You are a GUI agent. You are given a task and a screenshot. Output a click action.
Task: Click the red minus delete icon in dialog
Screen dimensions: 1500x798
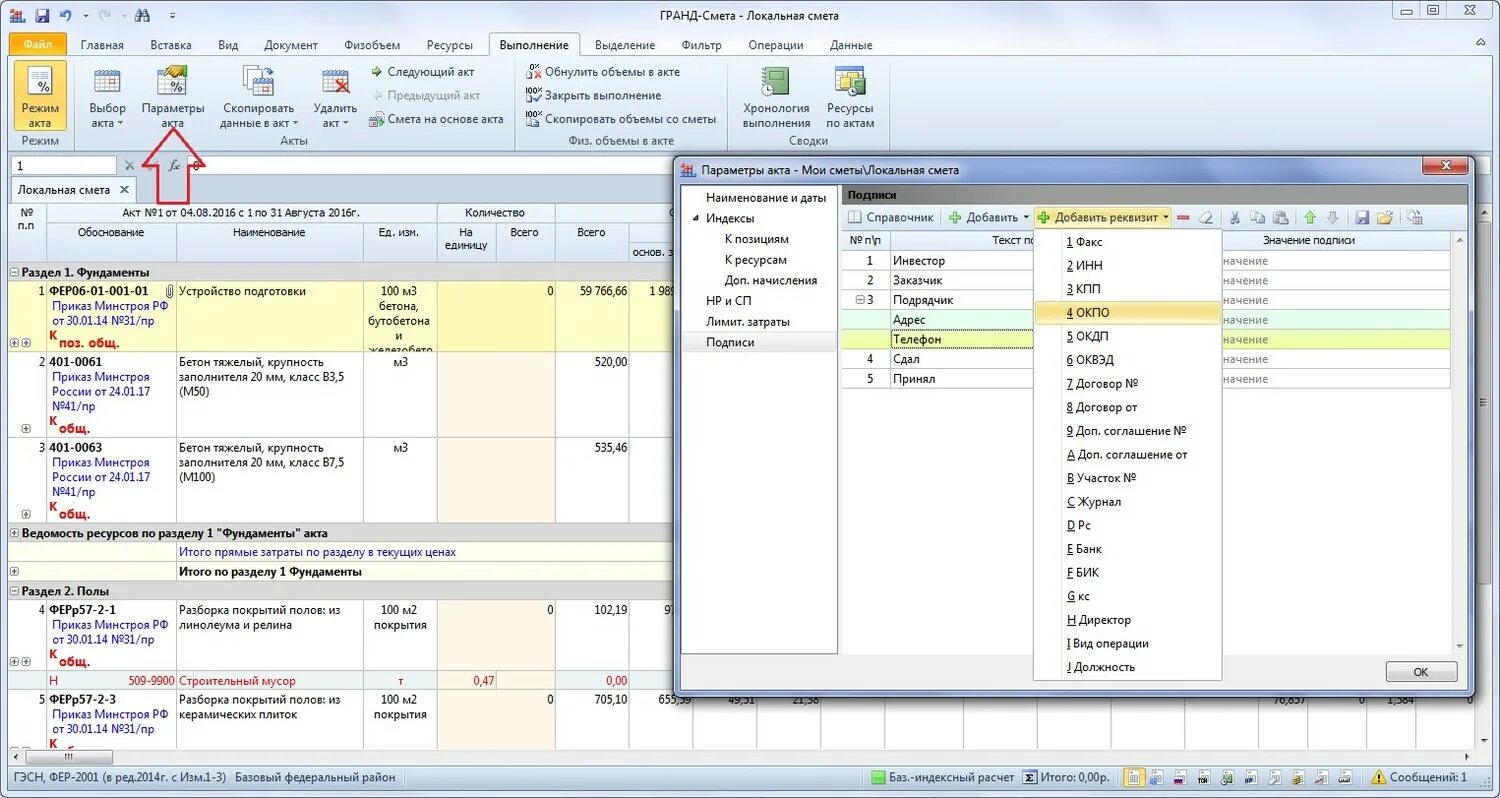(1184, 217)
